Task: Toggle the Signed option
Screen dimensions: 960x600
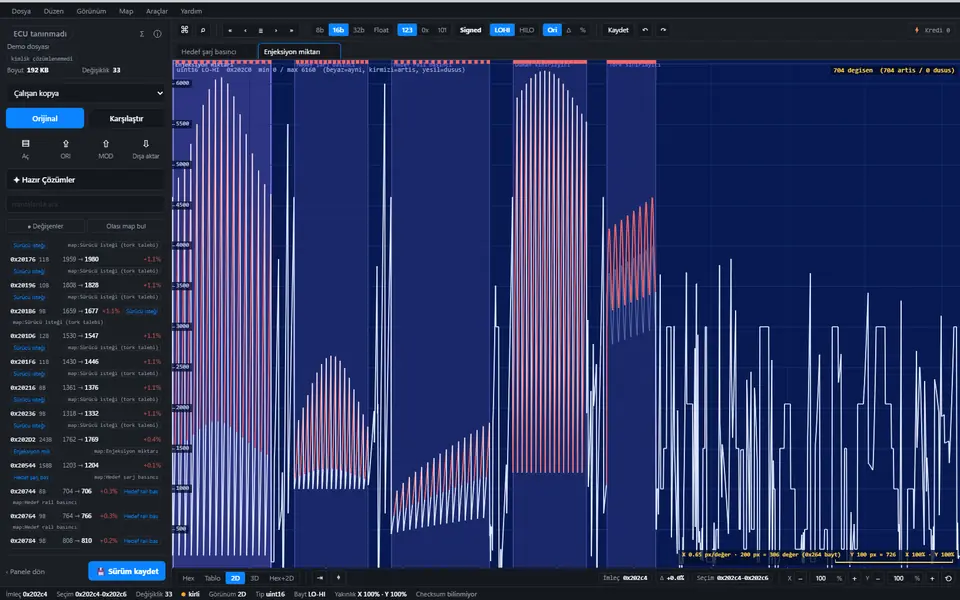Action: click(470, 30)
